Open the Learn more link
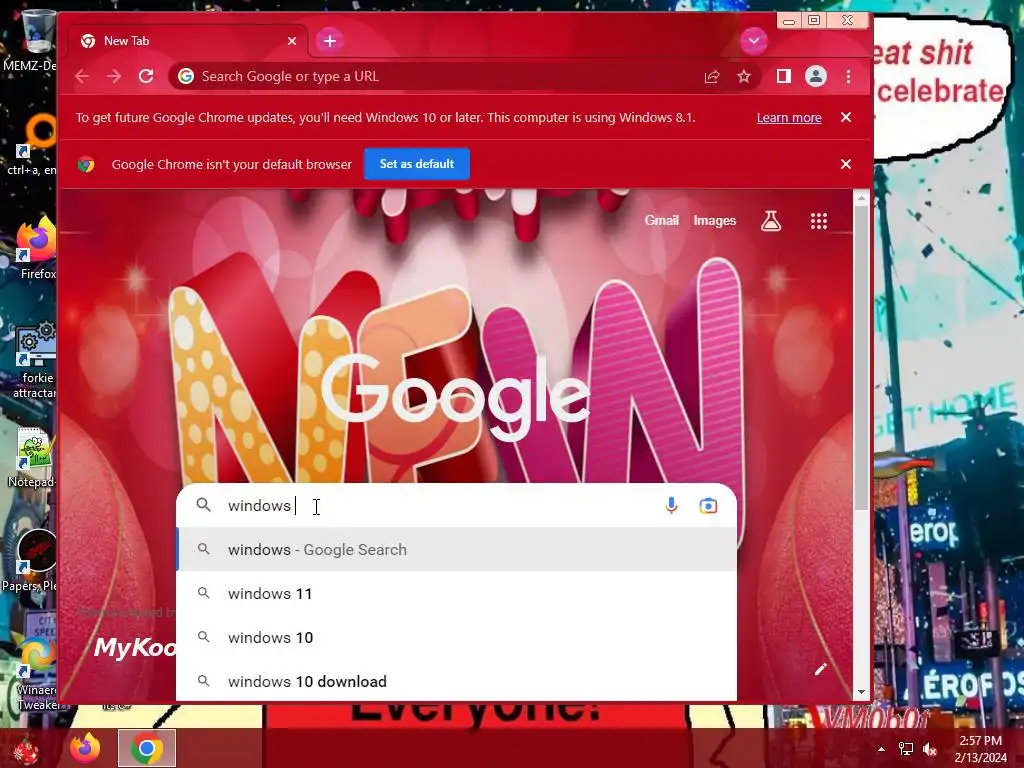 pos(789,118)
